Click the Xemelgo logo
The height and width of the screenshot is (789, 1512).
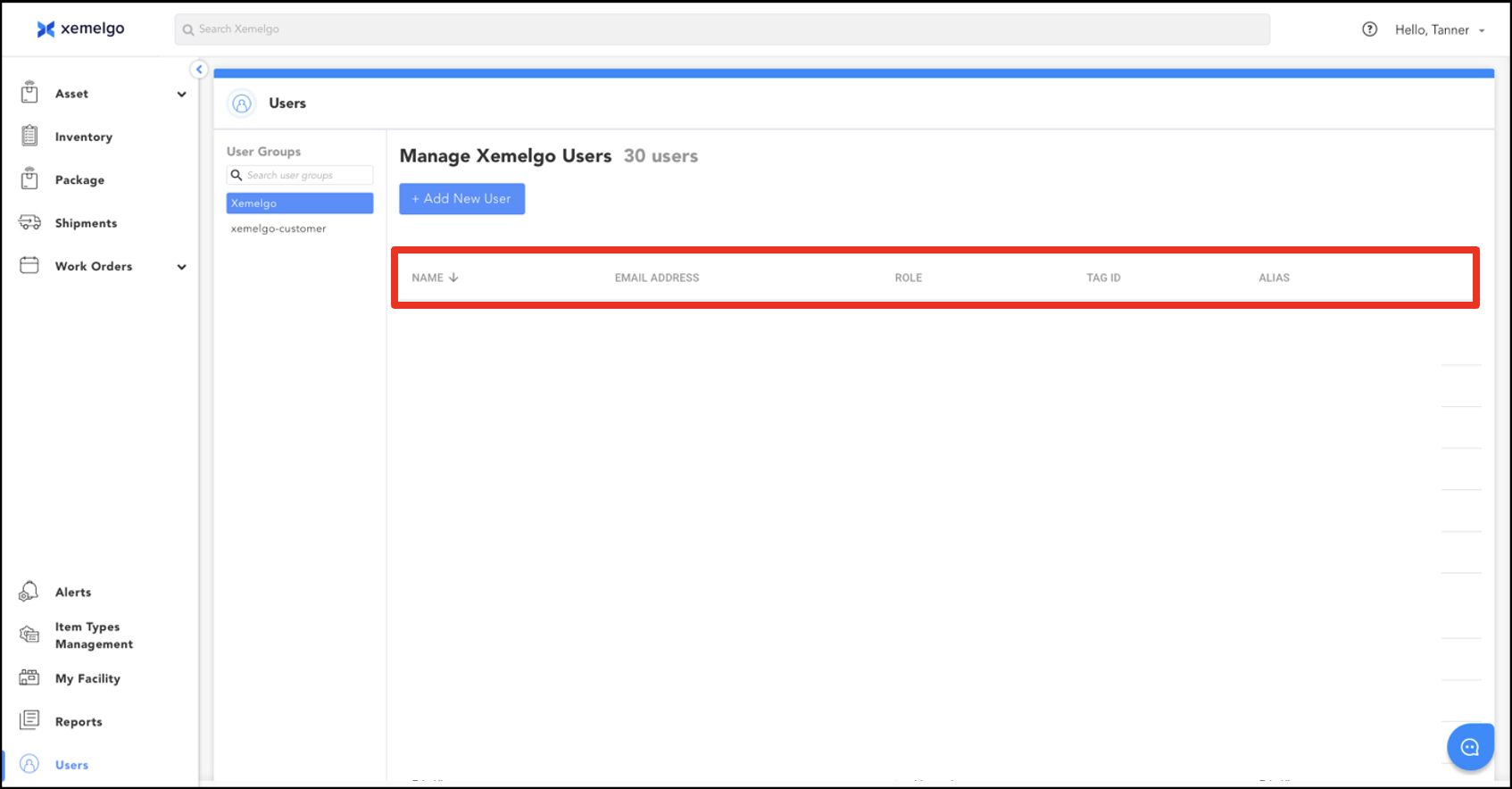tap(80, 29)
